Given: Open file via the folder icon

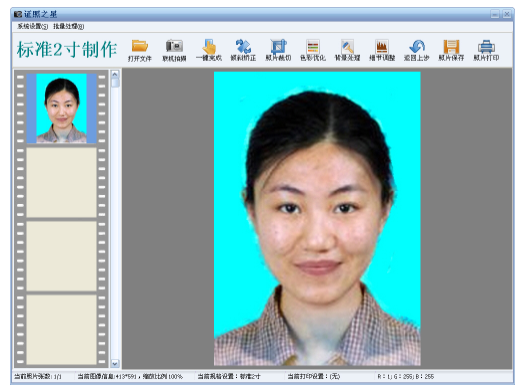Looking at the screenshot, I should [x=140, y=51].
